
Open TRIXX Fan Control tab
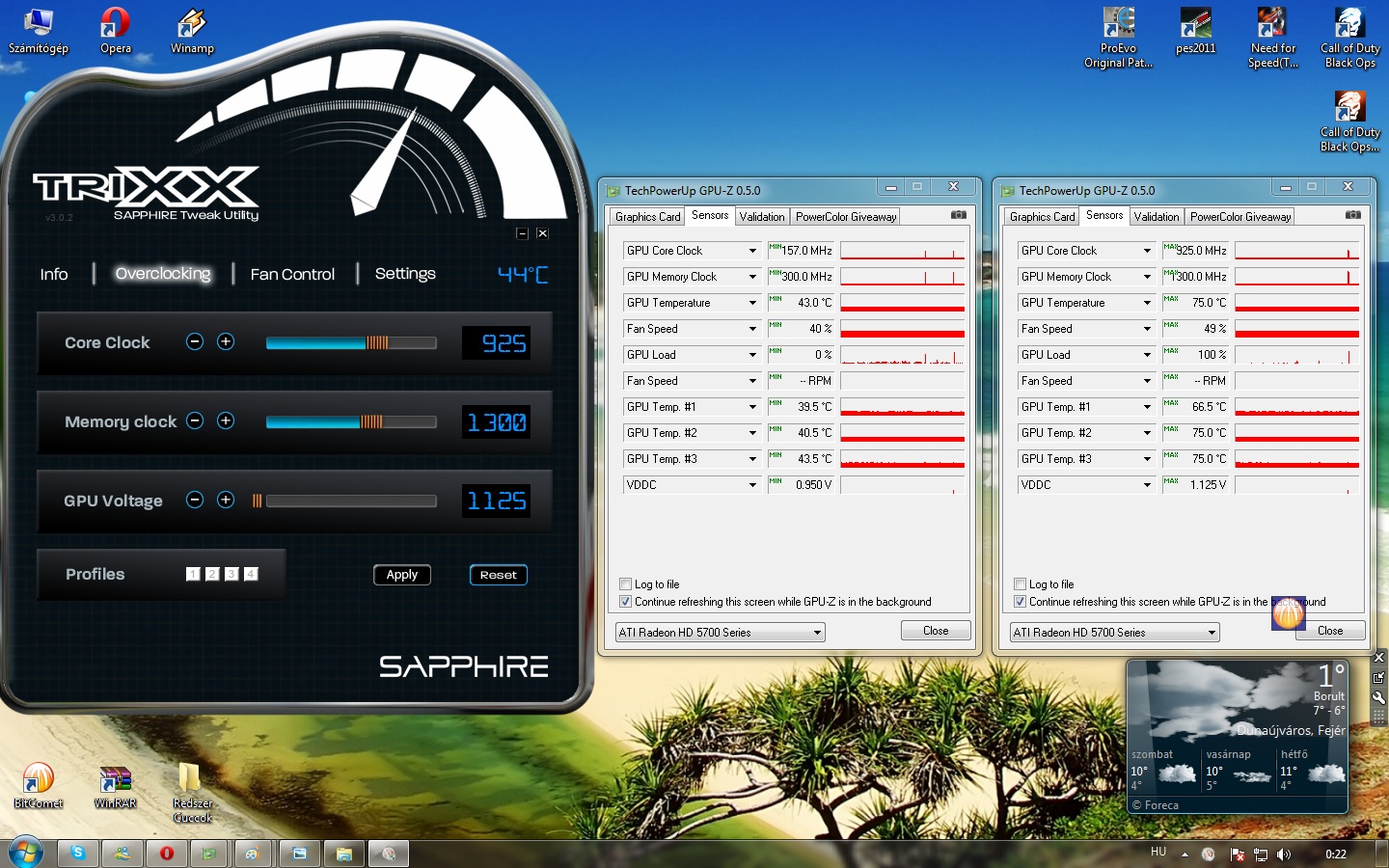coord(292,274)
